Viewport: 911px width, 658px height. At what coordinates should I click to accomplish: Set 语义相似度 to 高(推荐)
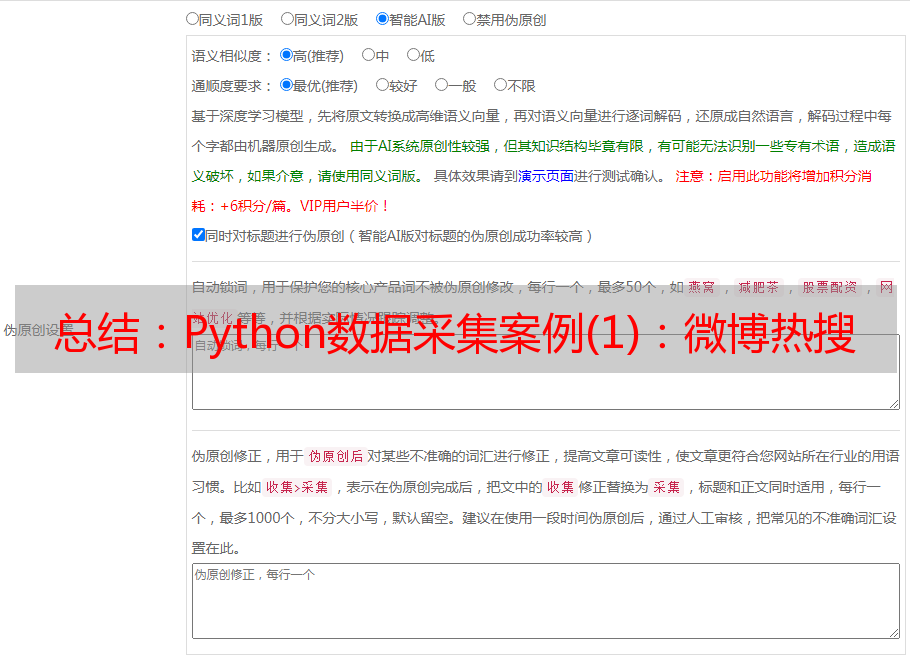point(286,55)
